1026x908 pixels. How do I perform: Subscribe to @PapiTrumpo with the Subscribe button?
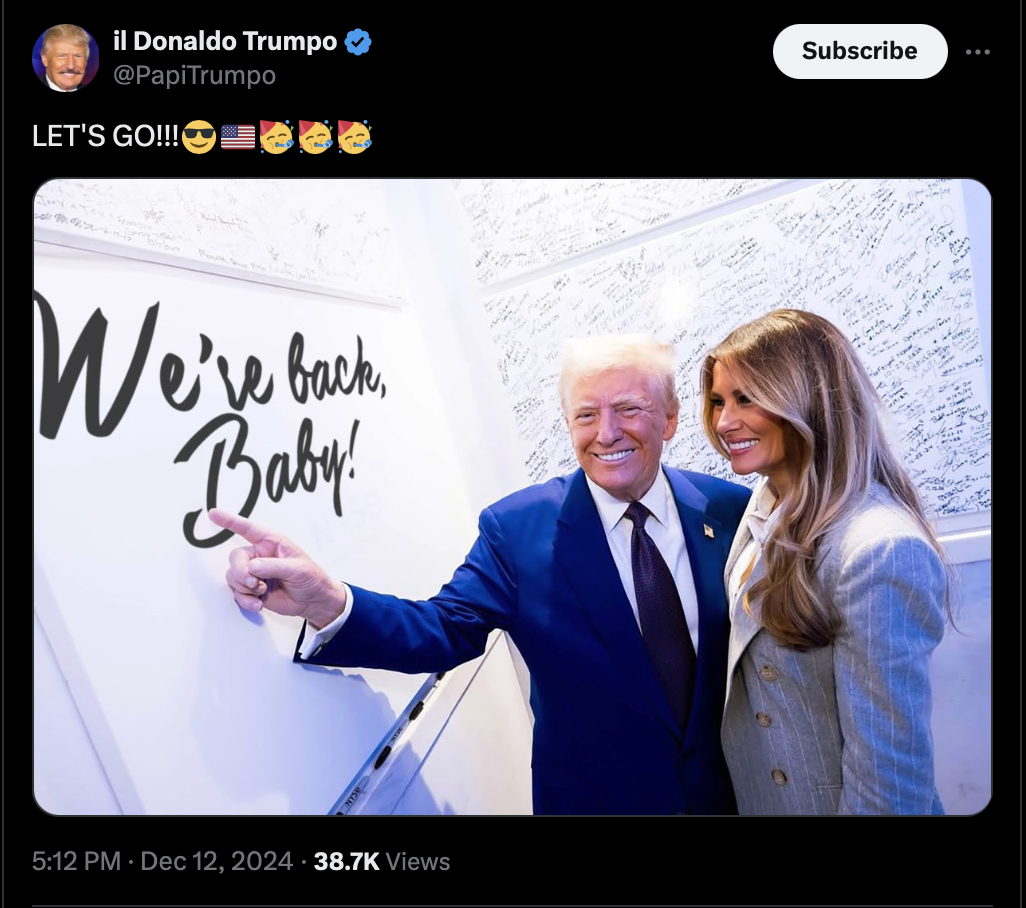(860, 52)
